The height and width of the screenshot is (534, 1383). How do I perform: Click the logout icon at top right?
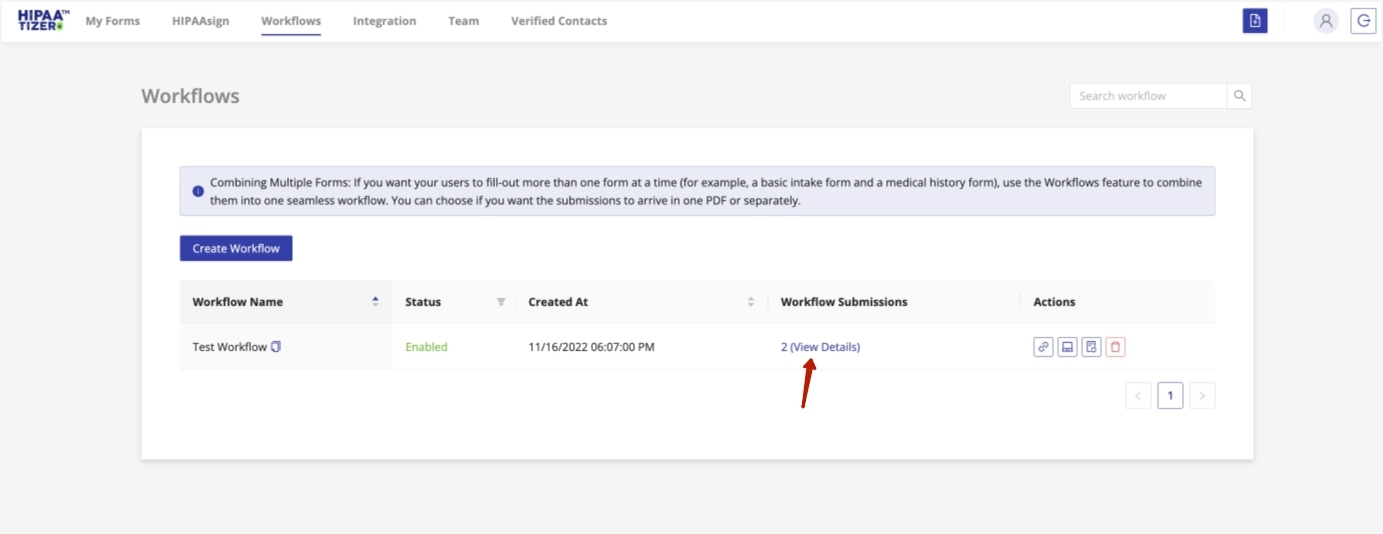(x=1363, y=21)
